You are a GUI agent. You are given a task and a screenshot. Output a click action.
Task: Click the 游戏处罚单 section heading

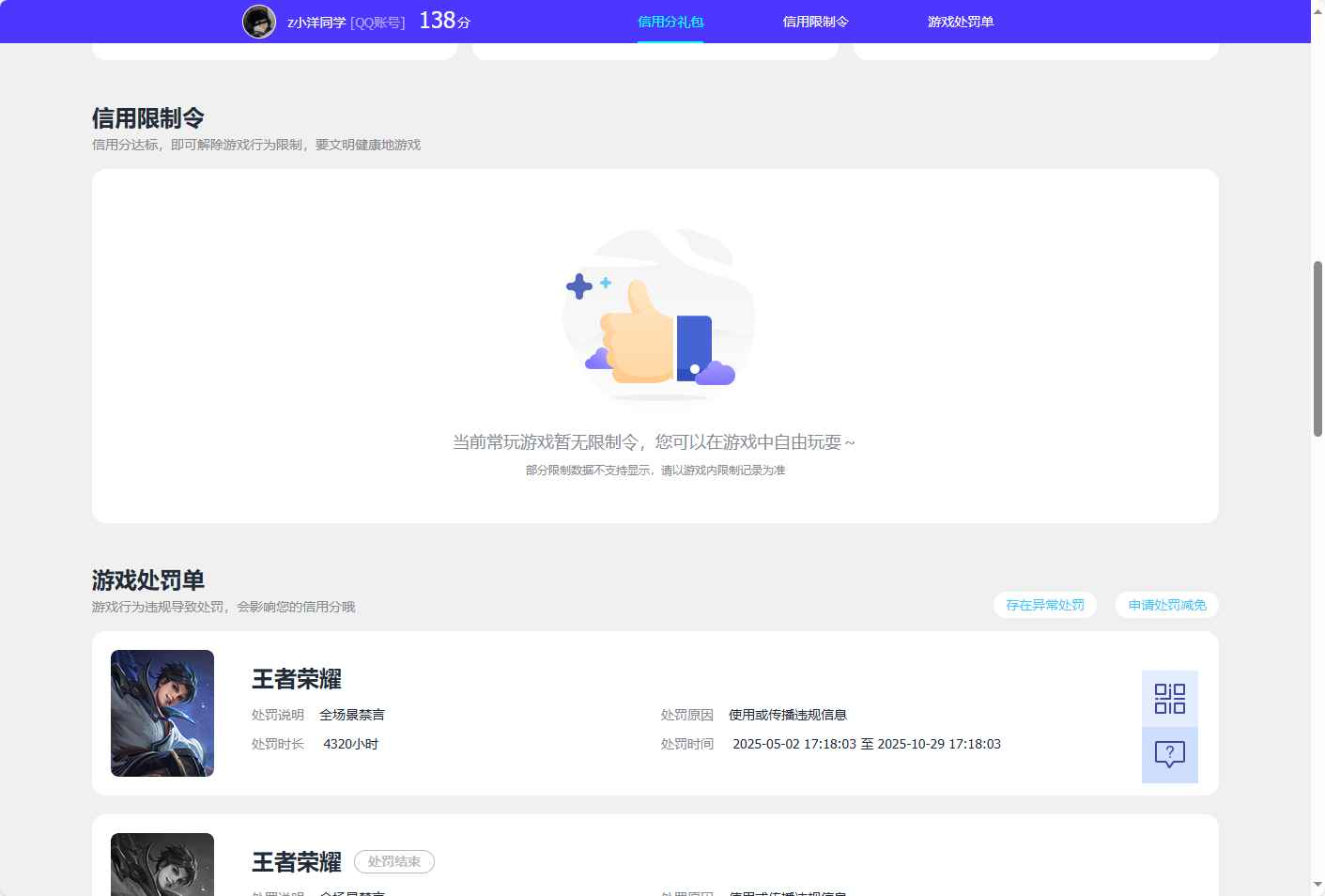coord(148,580)
